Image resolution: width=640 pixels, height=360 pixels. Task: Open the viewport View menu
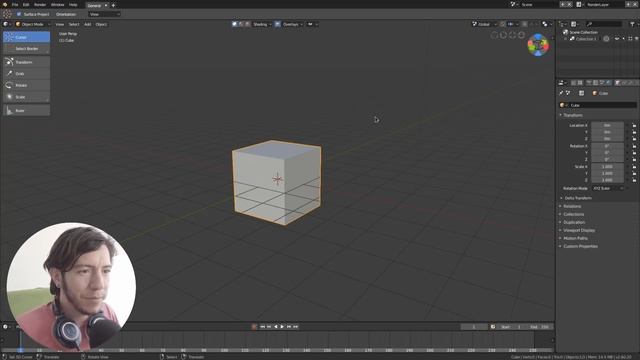pyautogui.click(x=60, y=24)
